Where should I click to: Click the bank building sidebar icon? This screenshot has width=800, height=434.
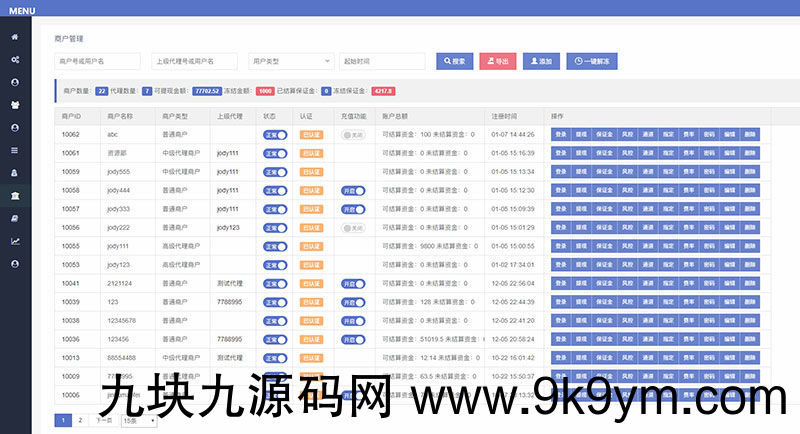15,195
